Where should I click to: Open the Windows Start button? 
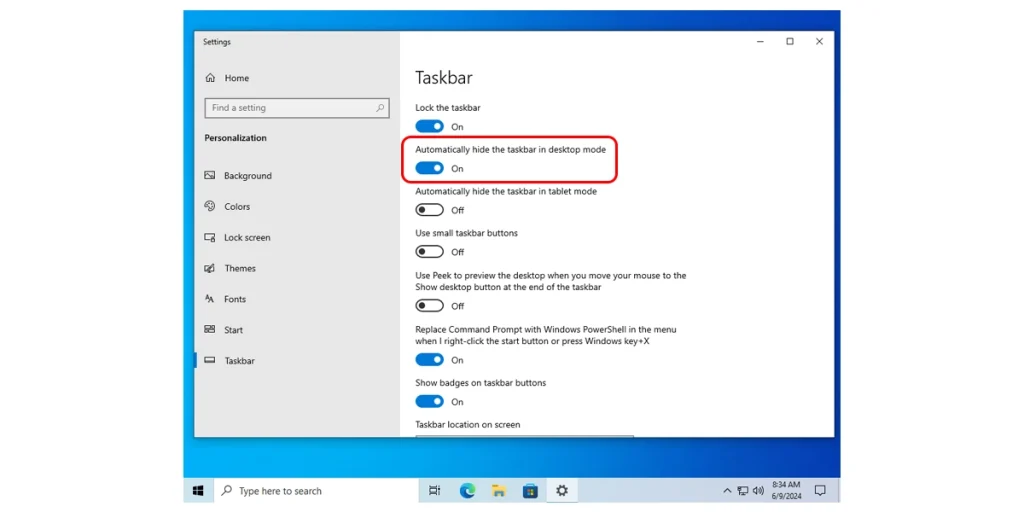[199, 490]
